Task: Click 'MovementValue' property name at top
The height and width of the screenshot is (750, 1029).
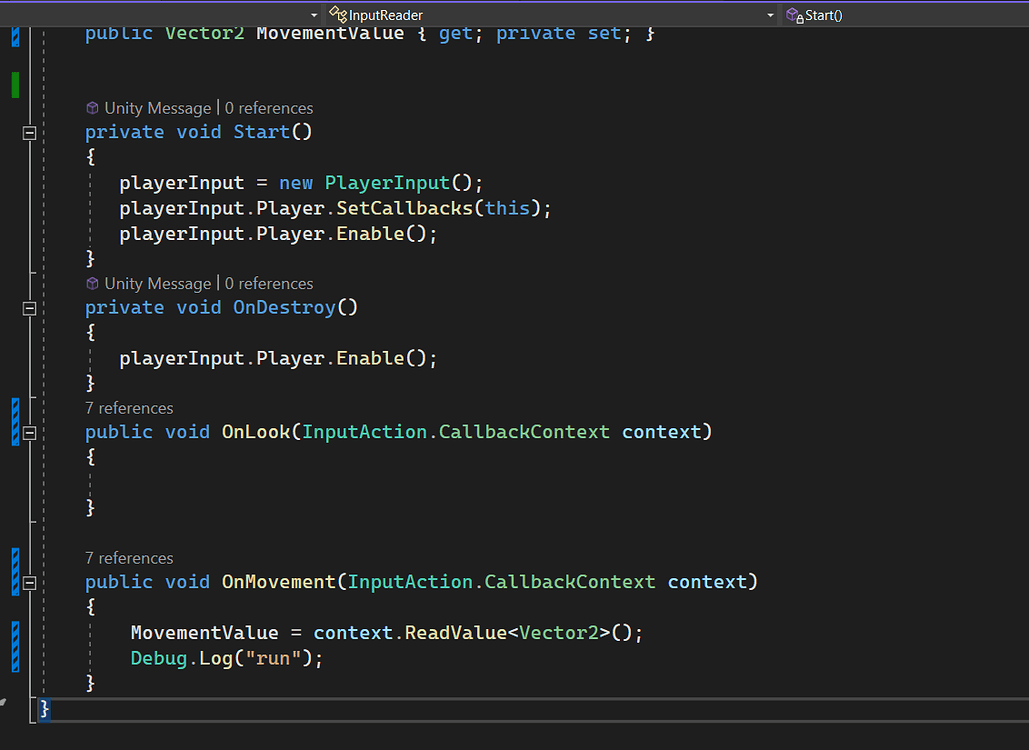Action: [x=330, y=34]
